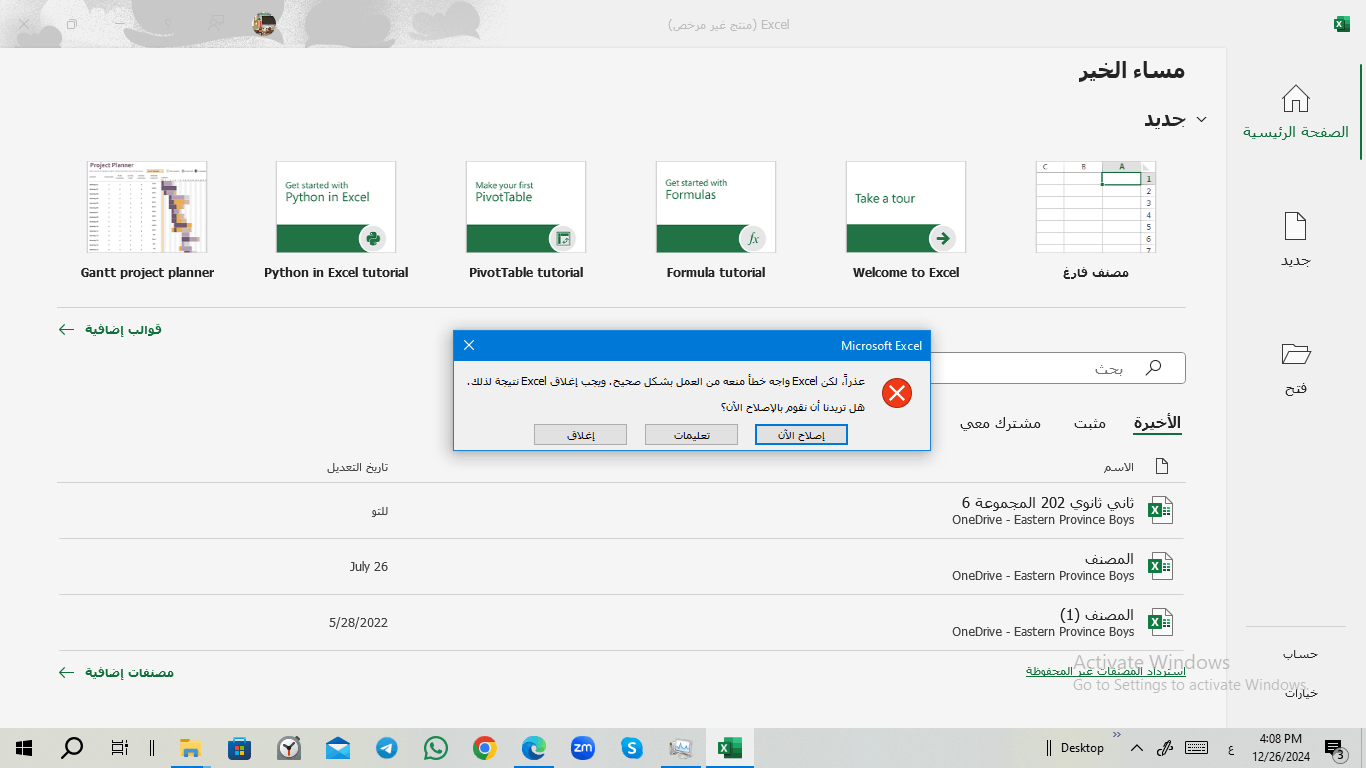
Task: Click the touch keyboard tray icon
Action: 1195,747
